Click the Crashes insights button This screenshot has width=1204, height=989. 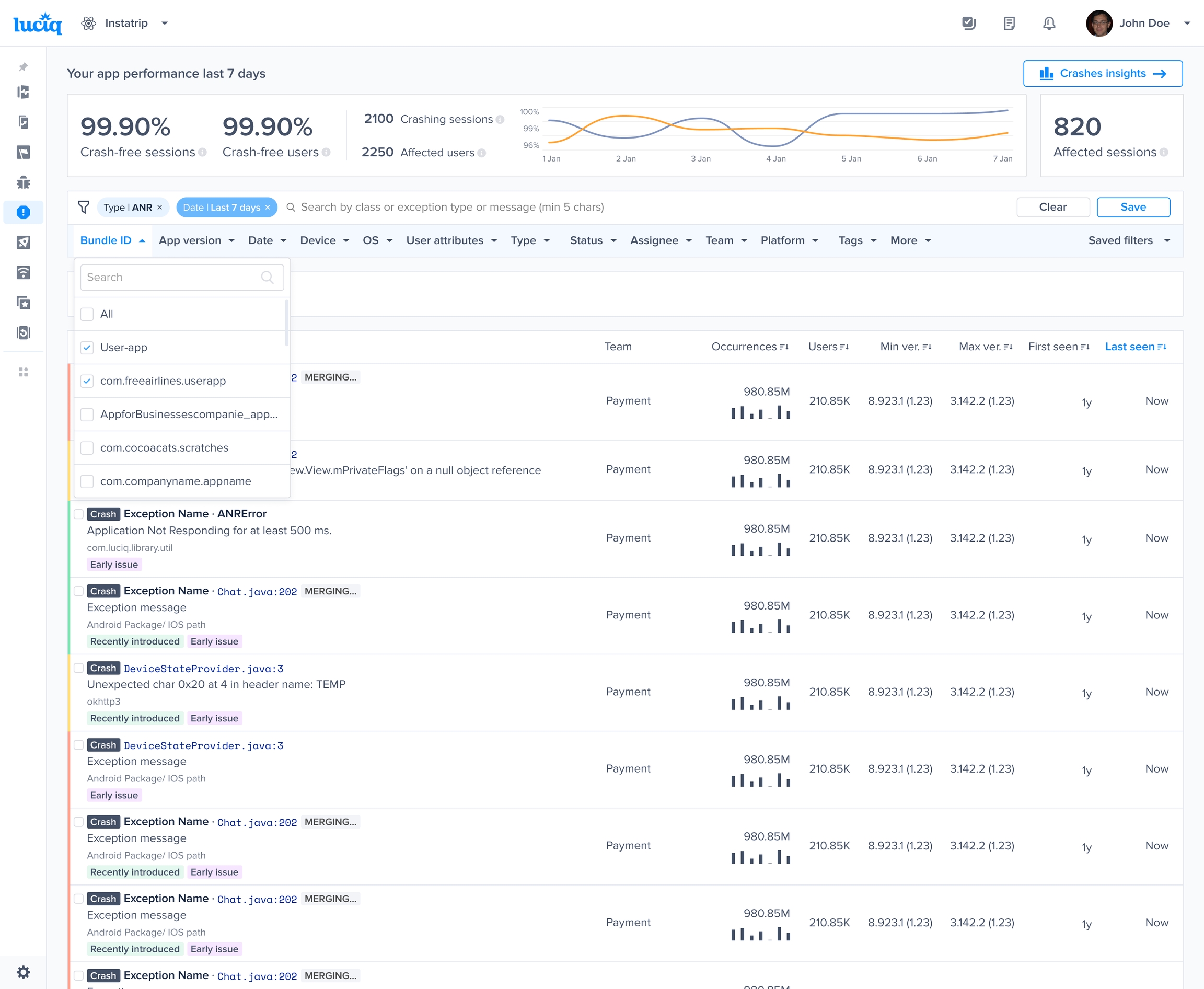click(x=1102, y=74)
